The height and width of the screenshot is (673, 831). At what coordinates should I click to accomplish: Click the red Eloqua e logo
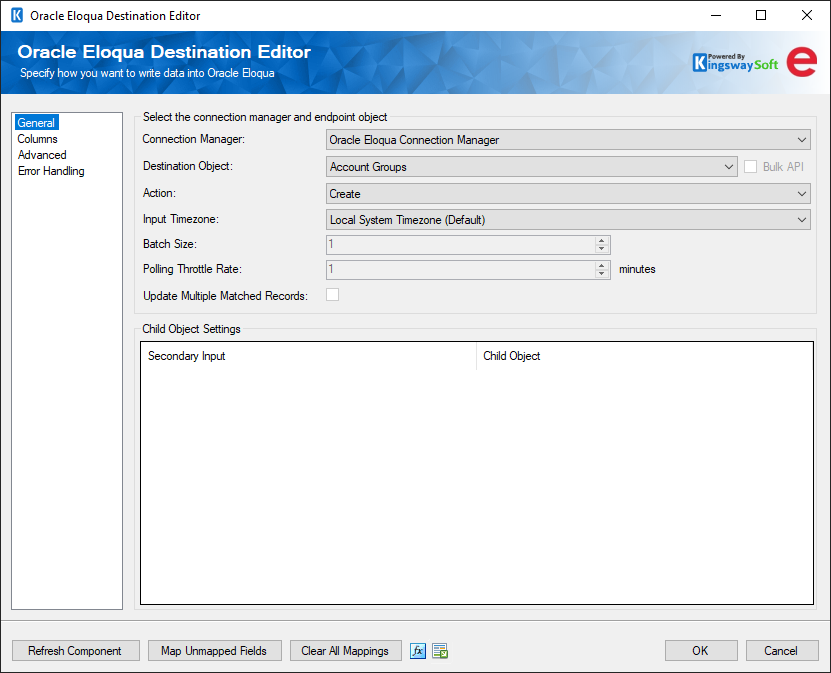[x=801, y=62]
